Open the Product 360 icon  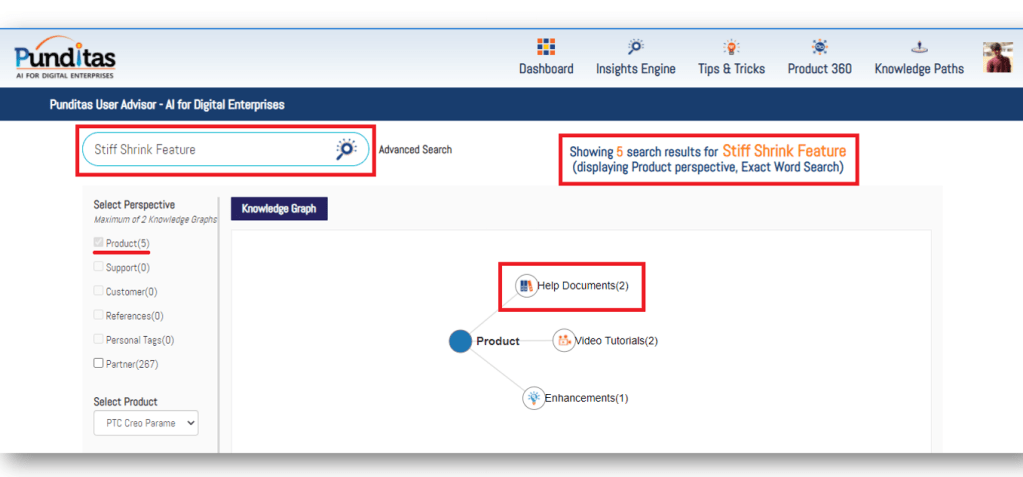click(819, 46)
